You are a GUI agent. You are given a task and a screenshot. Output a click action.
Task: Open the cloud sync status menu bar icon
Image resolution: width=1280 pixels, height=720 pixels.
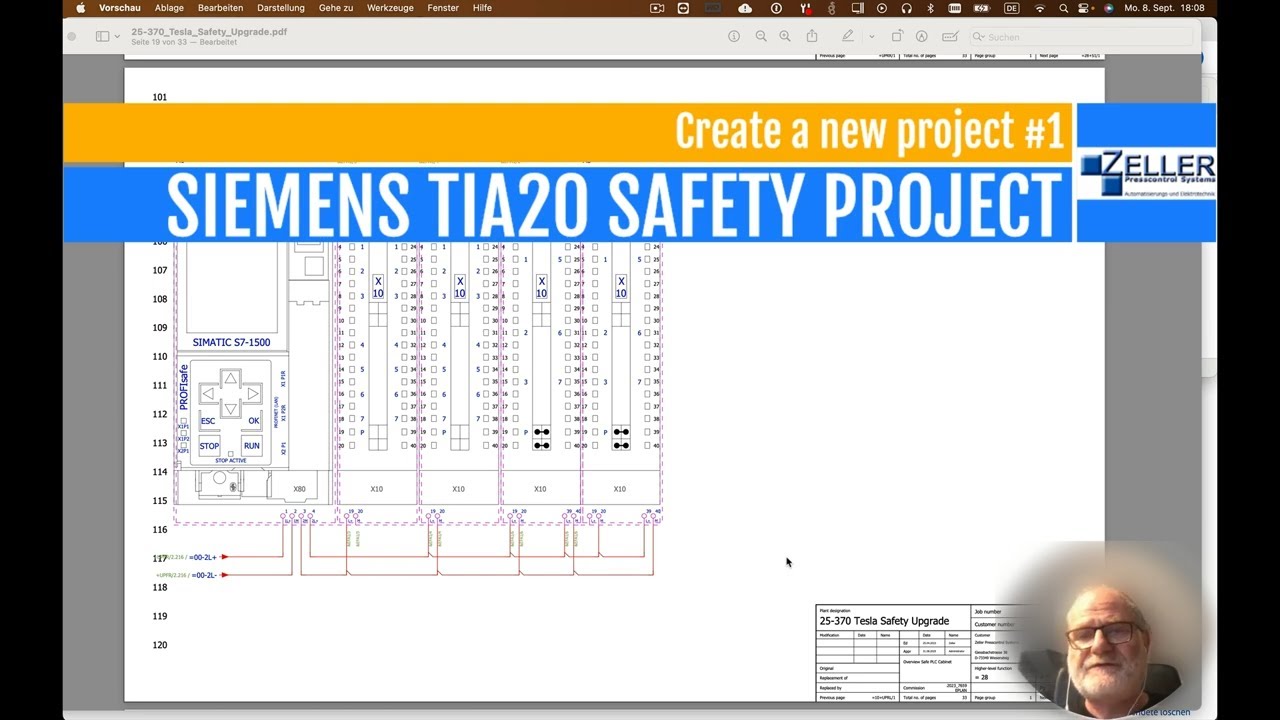745,8
